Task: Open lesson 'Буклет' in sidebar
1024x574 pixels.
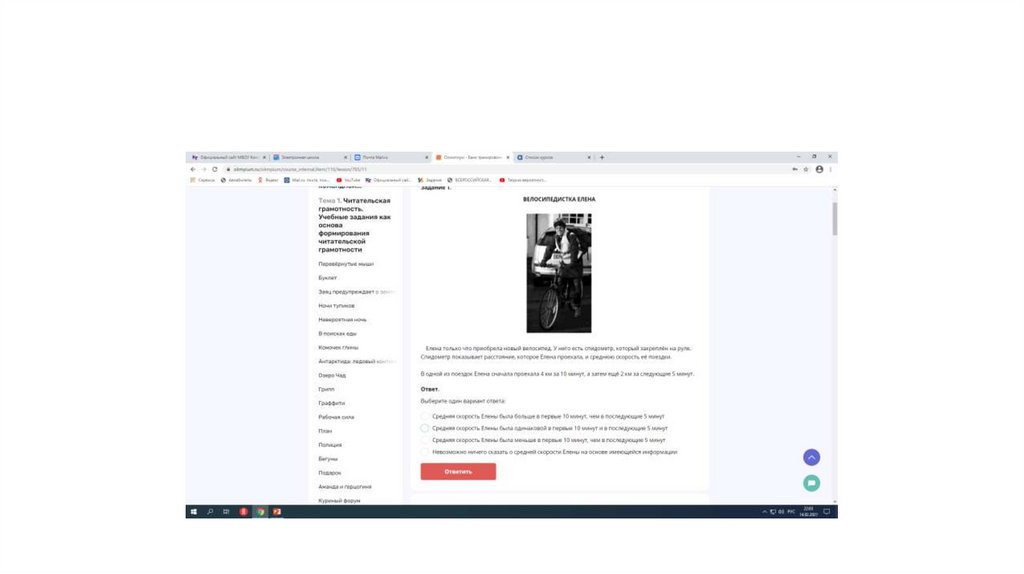Action: [x=327, y=278]
